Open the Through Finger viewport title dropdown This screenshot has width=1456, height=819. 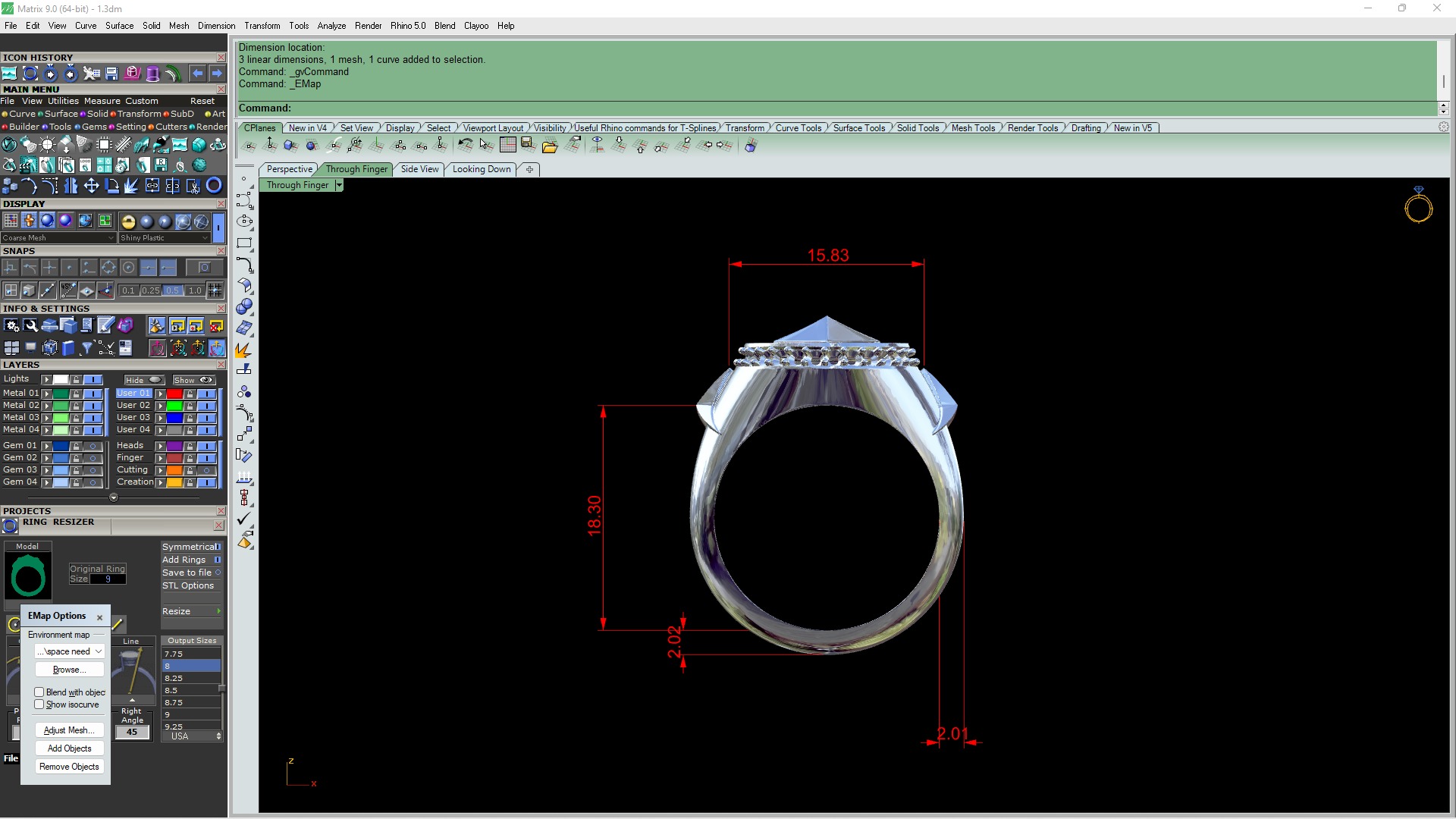coord(339,185)
